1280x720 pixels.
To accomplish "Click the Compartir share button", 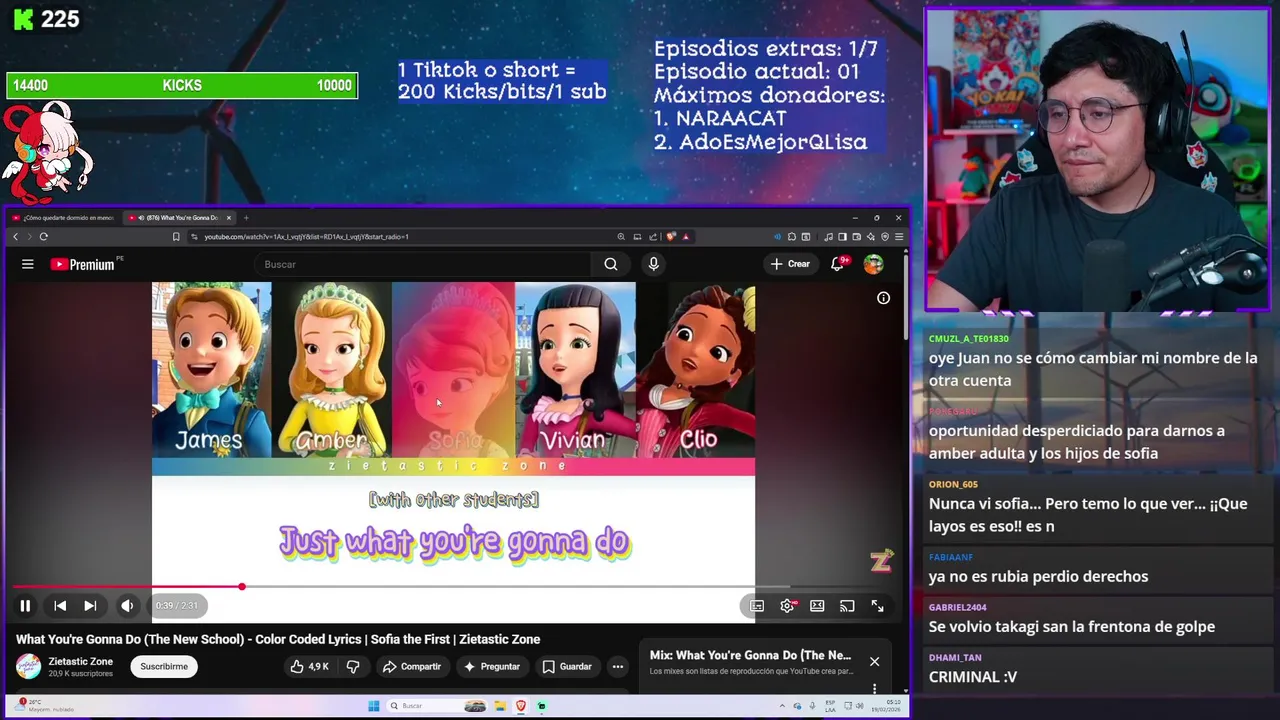I will pos(411,666).
